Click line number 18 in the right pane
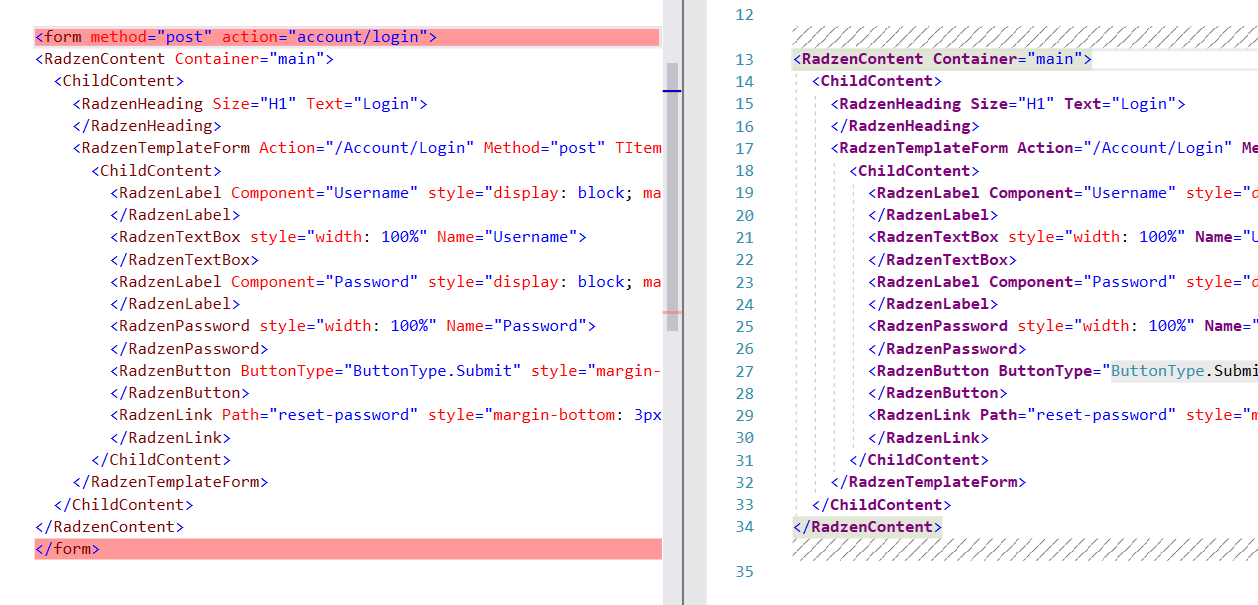Image resolution: width=1258 pixels, height=605 pixels. tap(744, 170)
